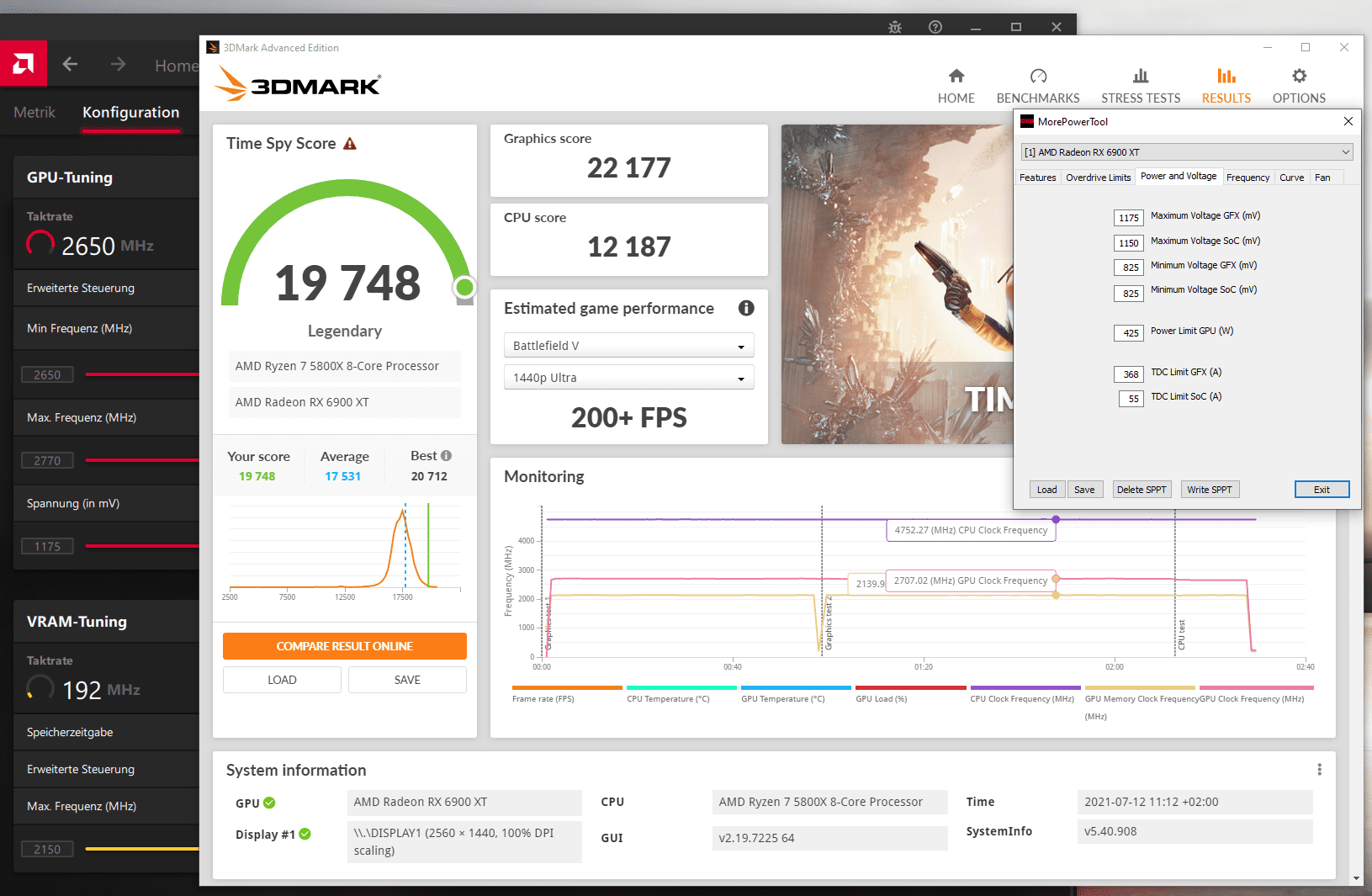
Task: Adjust the Spannung (in mV) slider
Action: click(x=142, y=546)
